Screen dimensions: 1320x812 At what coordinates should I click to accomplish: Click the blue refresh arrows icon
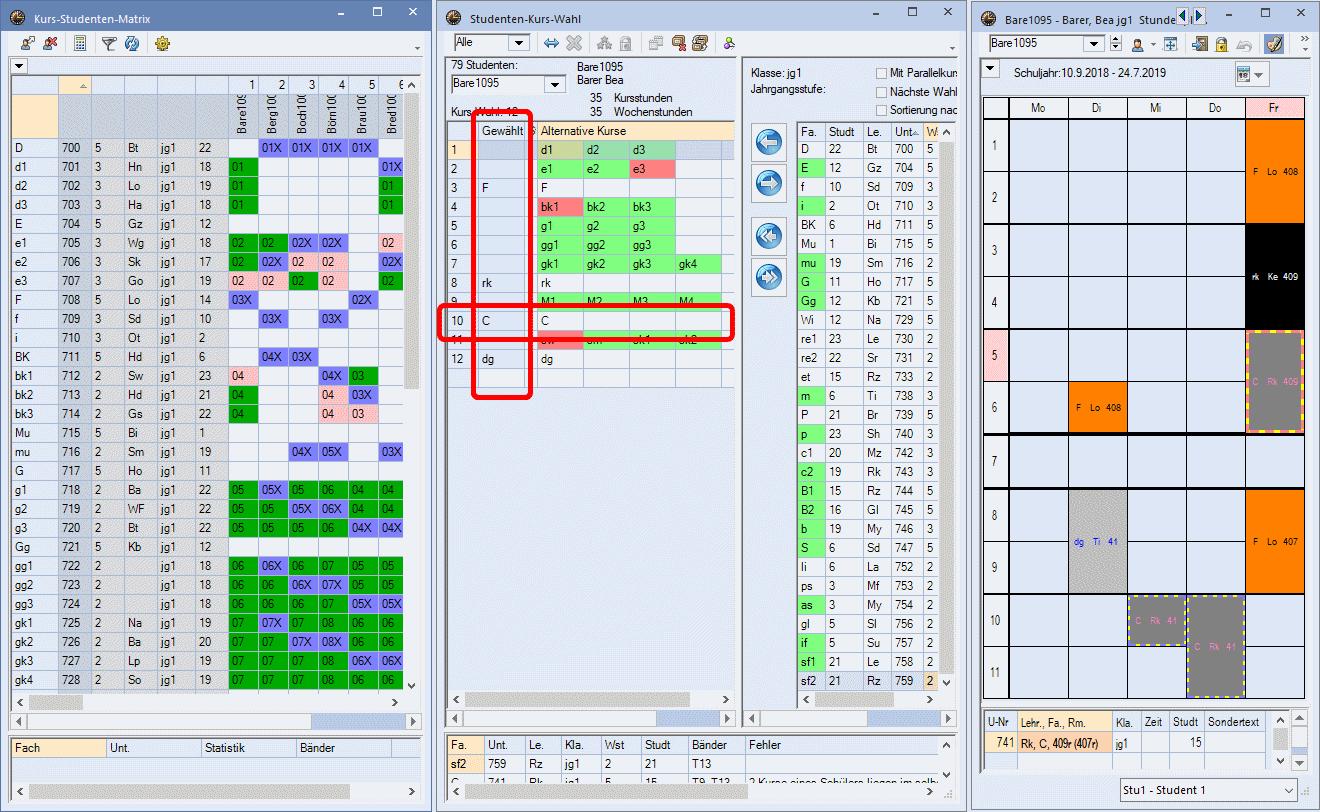coord(131,44)
